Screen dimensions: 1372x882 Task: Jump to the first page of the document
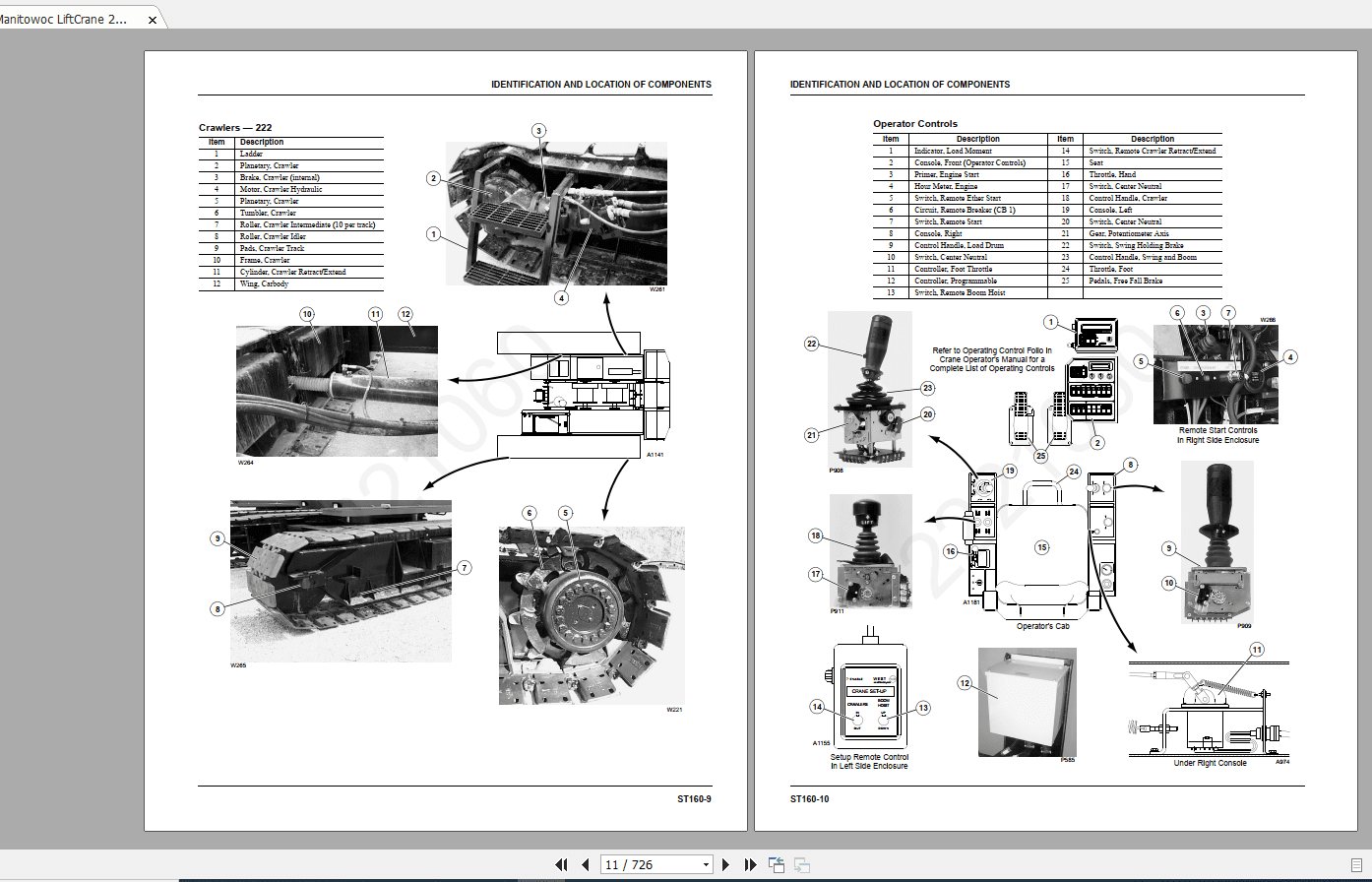(x=561, y=863)
